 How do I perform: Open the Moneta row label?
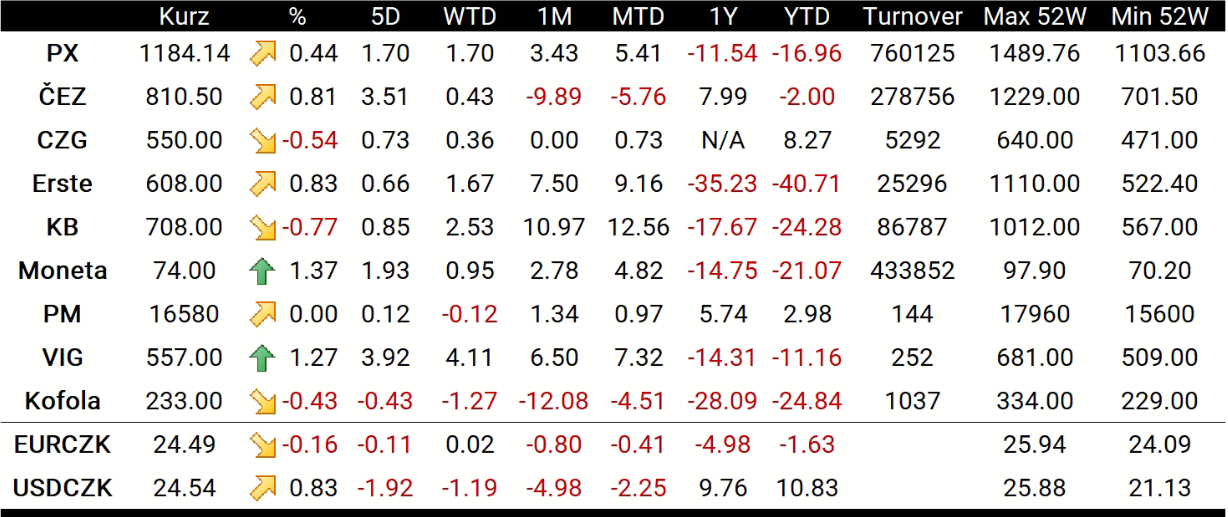pyautogui.click(x=62, y=271)
